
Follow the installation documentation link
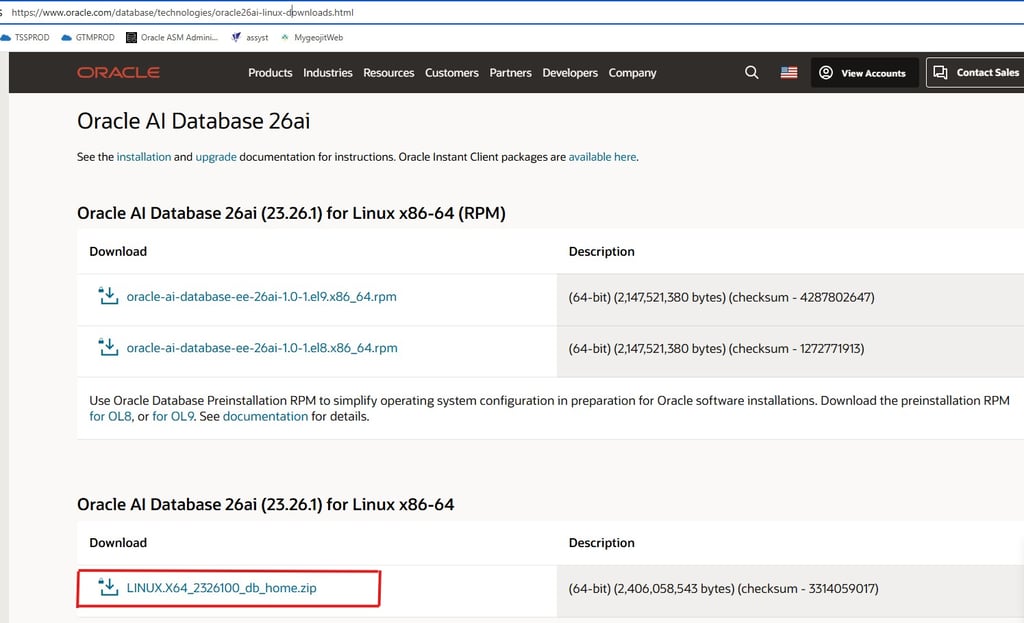(x=144, y=157)
